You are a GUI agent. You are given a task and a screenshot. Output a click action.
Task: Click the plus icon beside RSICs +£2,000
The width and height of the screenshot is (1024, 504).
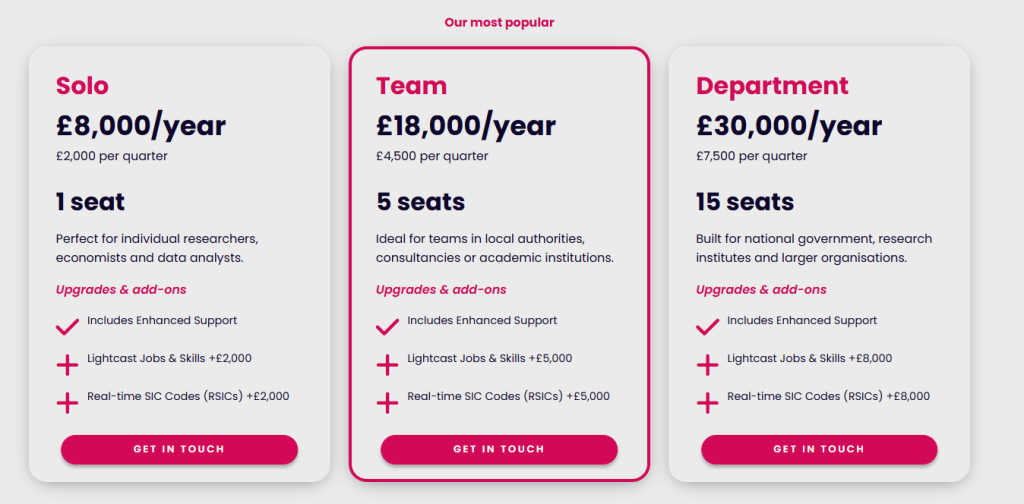(67, 403)
